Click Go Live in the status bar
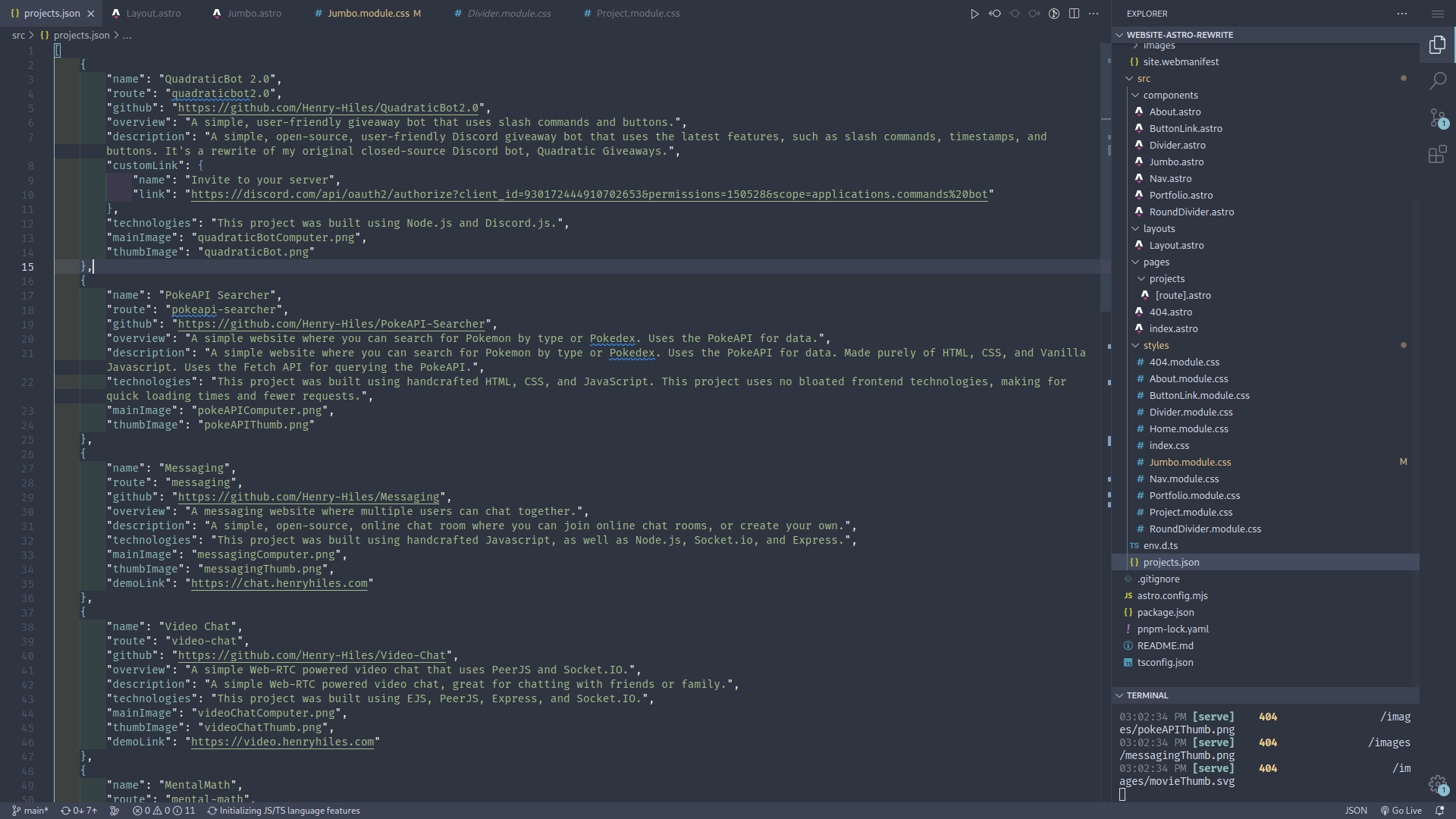Image resolution: width=1456 pixels, height=819 pixels. 1401,811
